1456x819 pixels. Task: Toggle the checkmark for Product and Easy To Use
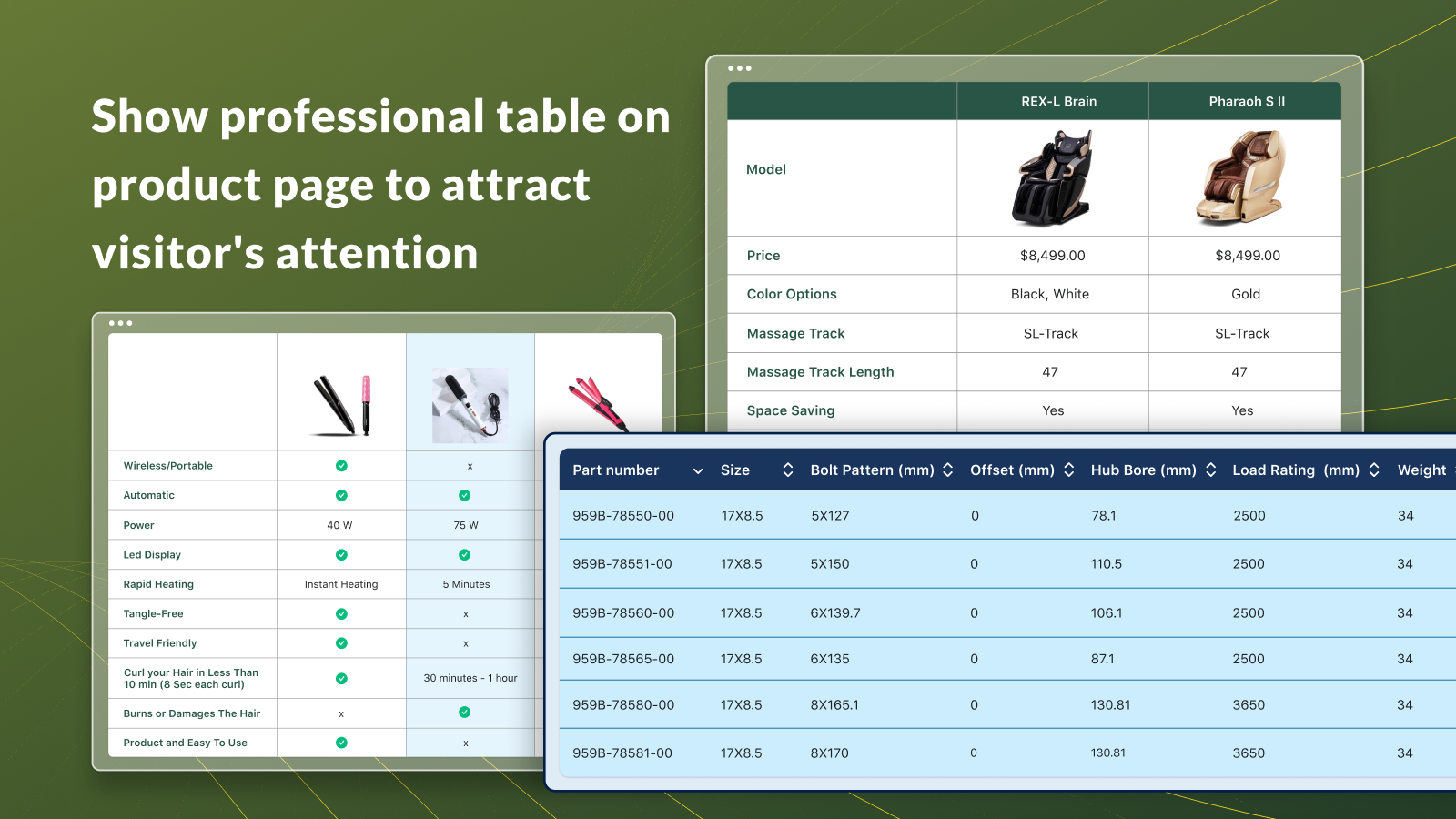pyautogui.click(x=342, y=743)
